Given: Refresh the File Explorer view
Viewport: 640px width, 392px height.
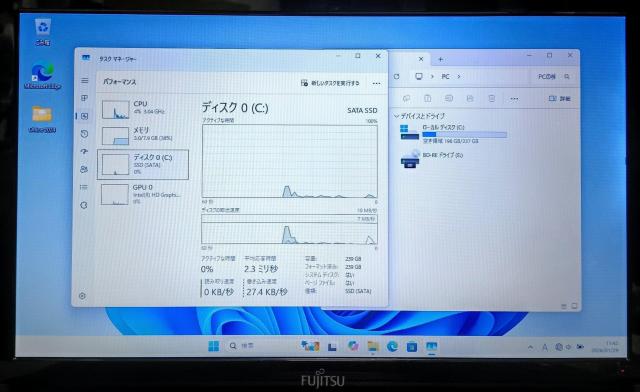Looking at the screenshot, I should [x=396, y=76].
